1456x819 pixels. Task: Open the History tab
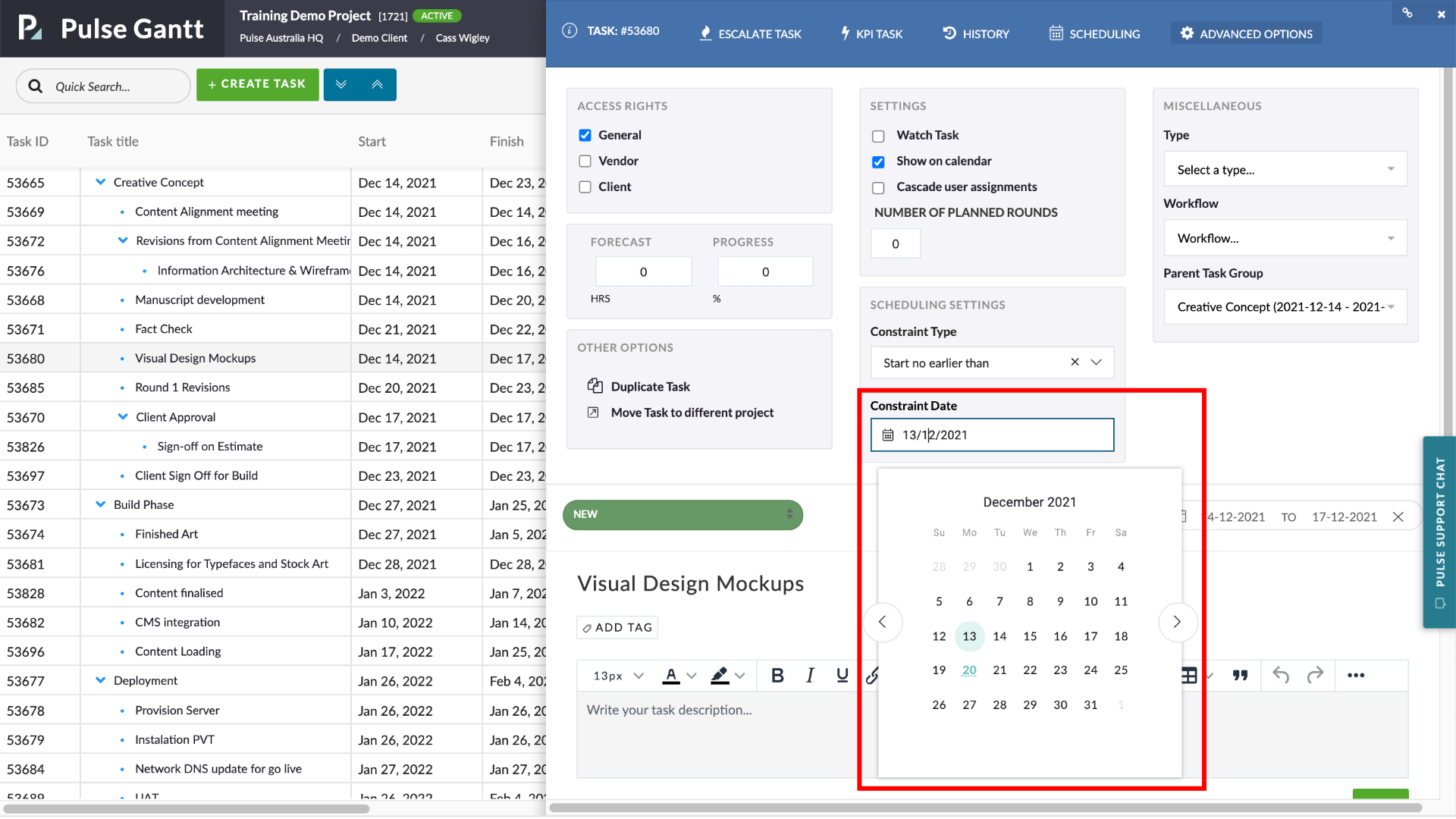[976, 34]
